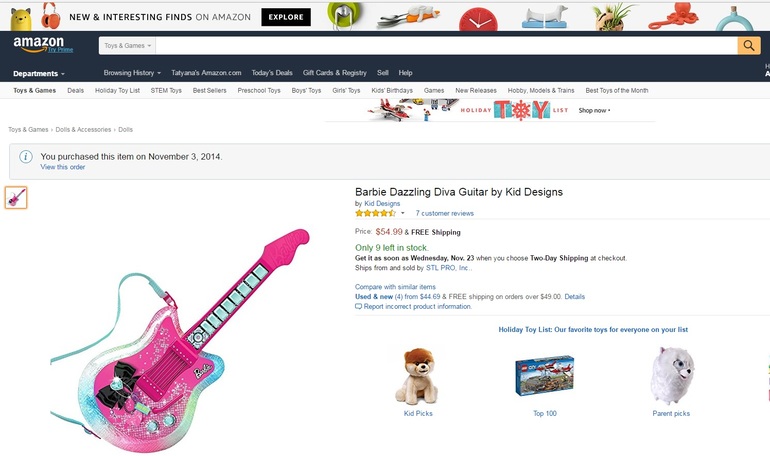Select the guitar product thumbnail
This screenshot has width=770, height=456.
click(x=16, y=198)
